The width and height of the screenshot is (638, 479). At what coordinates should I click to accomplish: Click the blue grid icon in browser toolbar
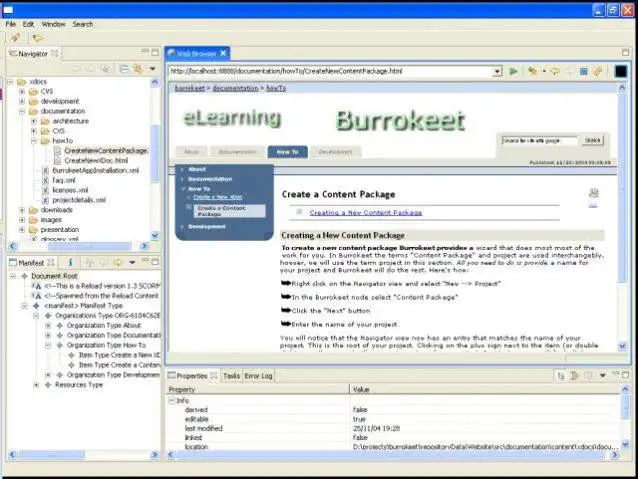583,72
